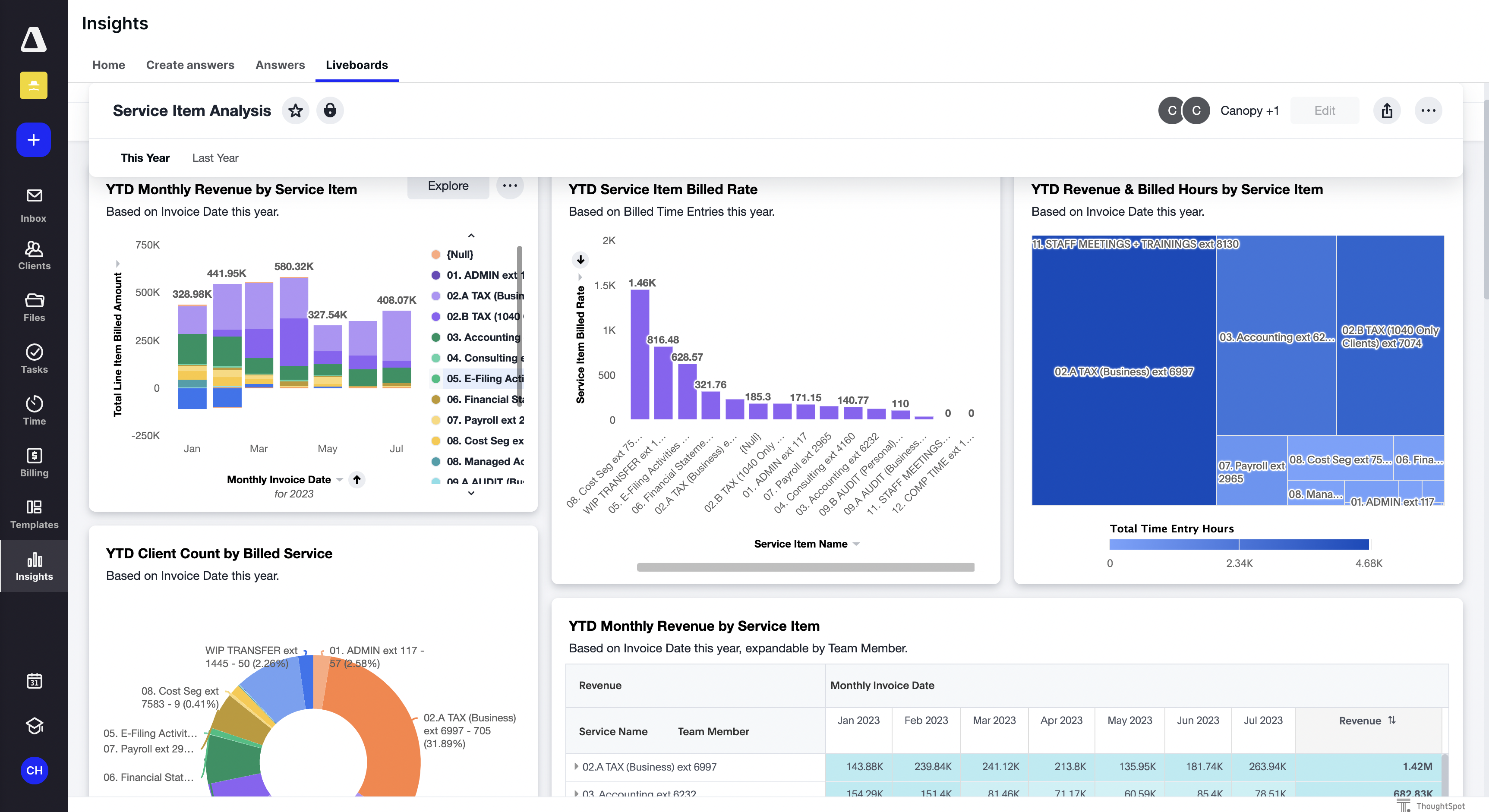The width and height of the screenshot is (1489, 812).
Task: Click the Total Time Entry Hours color scale
Action: click(x=1239, y=544)
